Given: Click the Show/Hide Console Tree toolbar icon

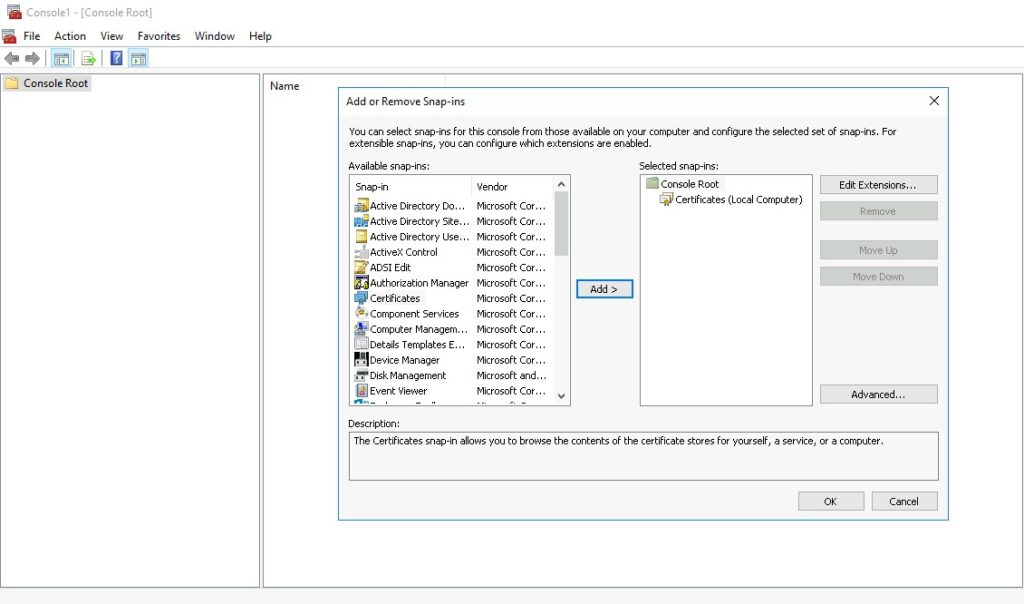Looking at the screenshot, I should pos(62,59).
